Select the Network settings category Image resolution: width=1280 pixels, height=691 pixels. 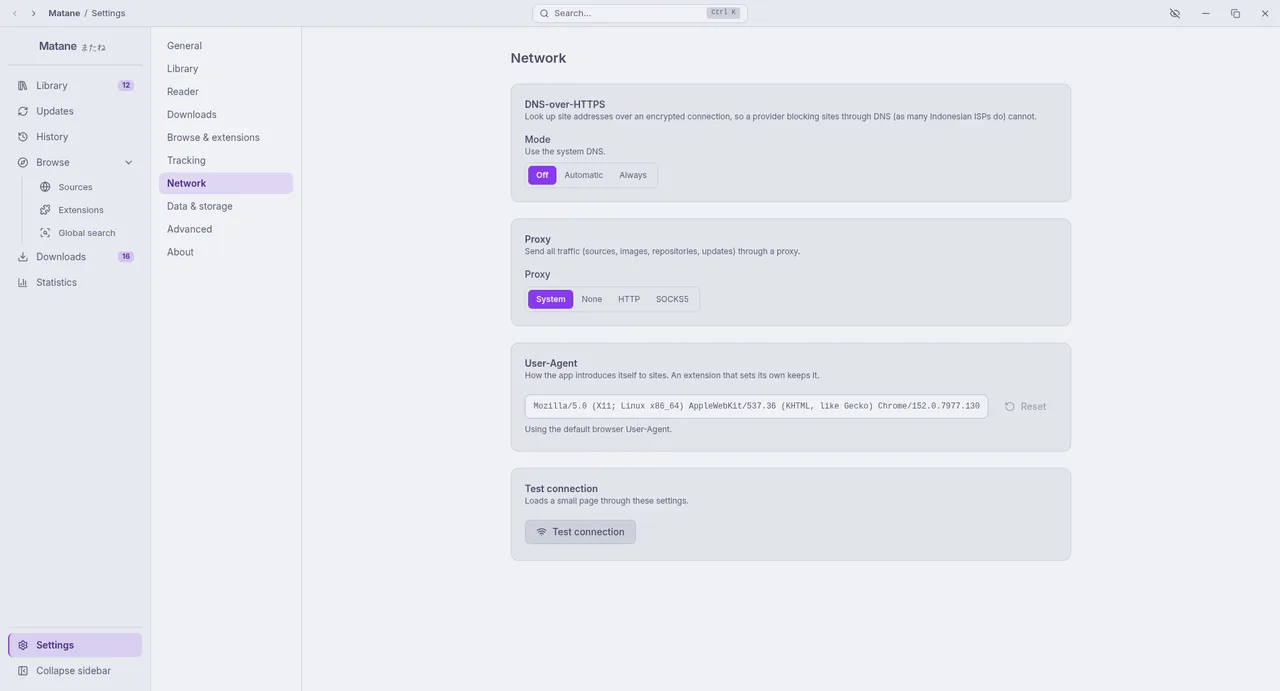pyautogui.click(x=226, y=184)
